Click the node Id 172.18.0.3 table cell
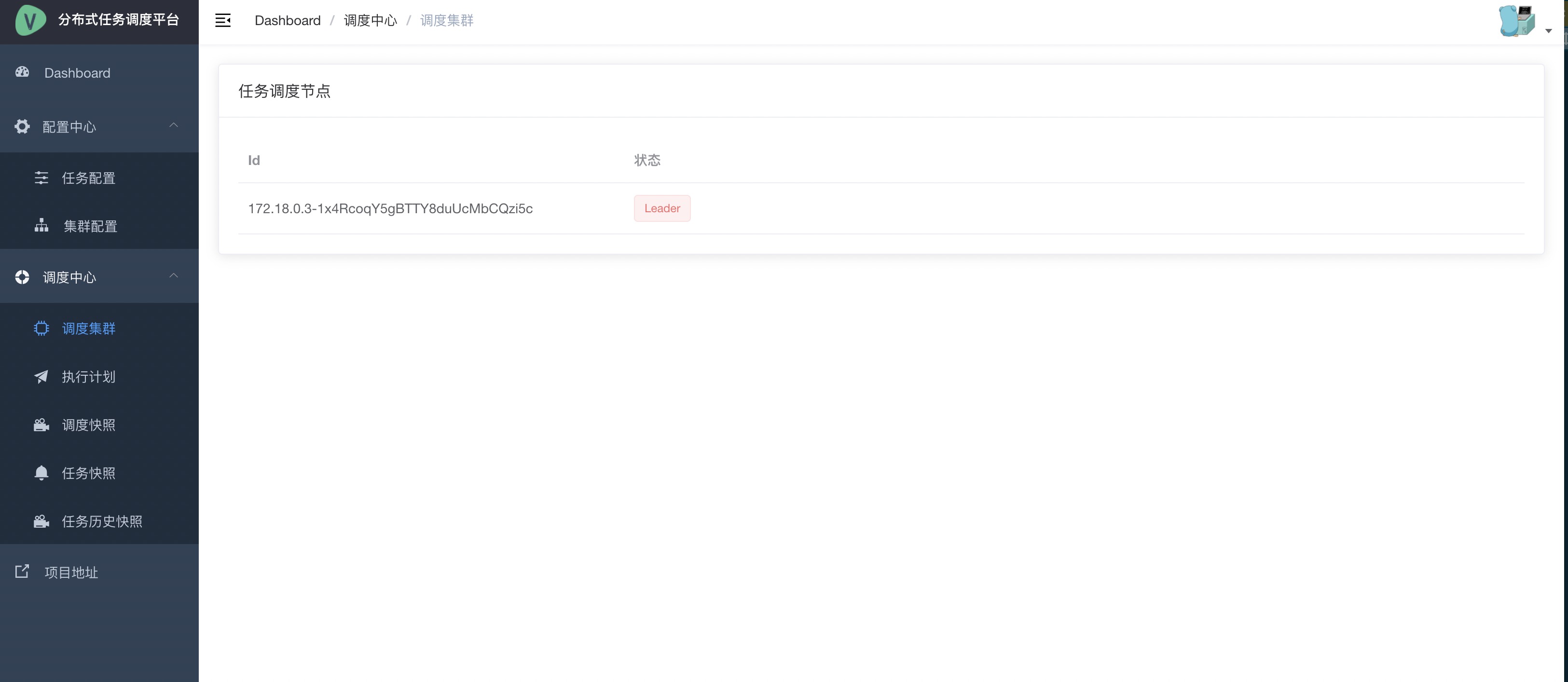Viewport: 1568px width, 682px height. pyautogui.click(x=390, y=209)
